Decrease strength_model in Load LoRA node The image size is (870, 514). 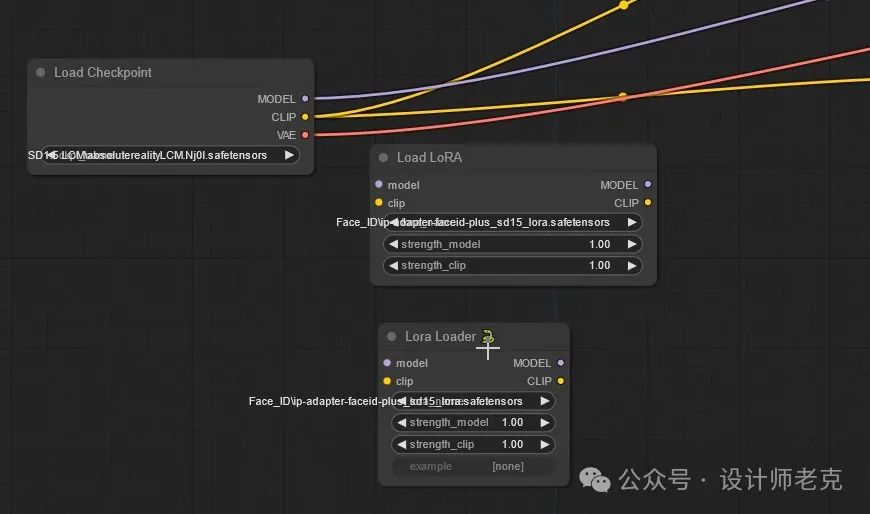point(393,244)
